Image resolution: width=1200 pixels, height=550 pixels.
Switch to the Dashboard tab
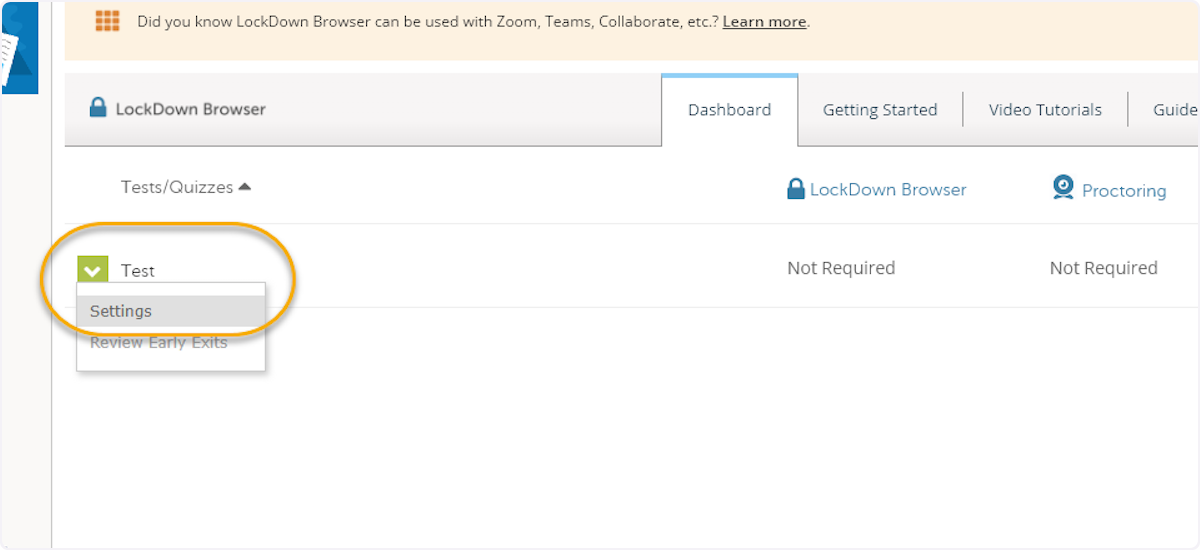coord(729,110)
